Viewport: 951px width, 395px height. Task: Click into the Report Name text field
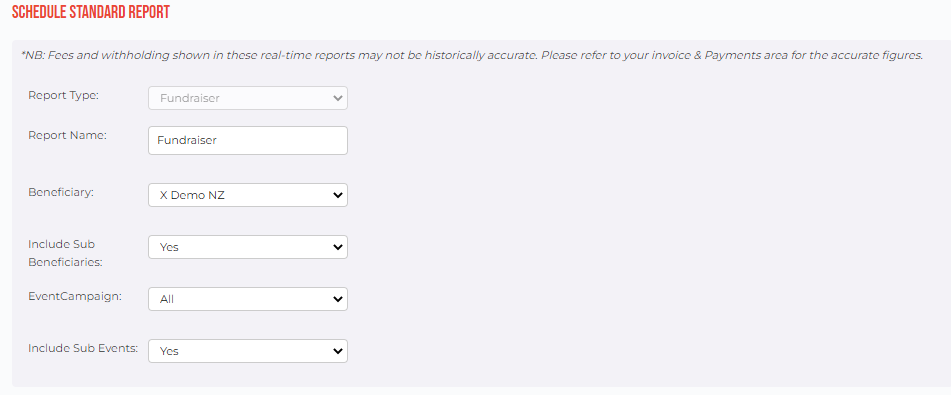[x=247, y=140]
